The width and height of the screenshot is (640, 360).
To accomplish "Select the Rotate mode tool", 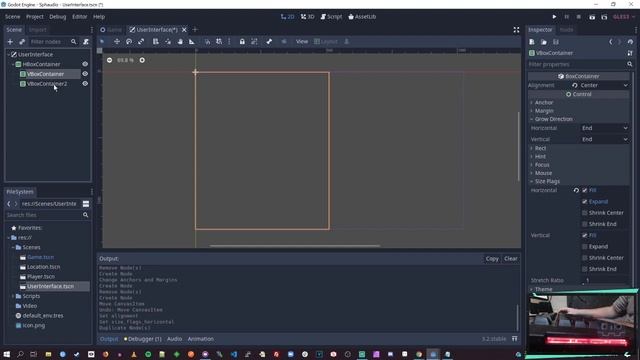I will click(x=129, y=42).
